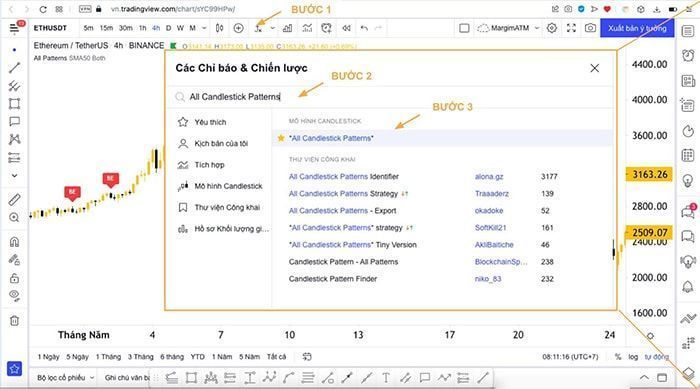The height and width of the screenshot is (389, 700).
Task: Open the TradingView hamburger menu
Action: click(x=14, y=28)
